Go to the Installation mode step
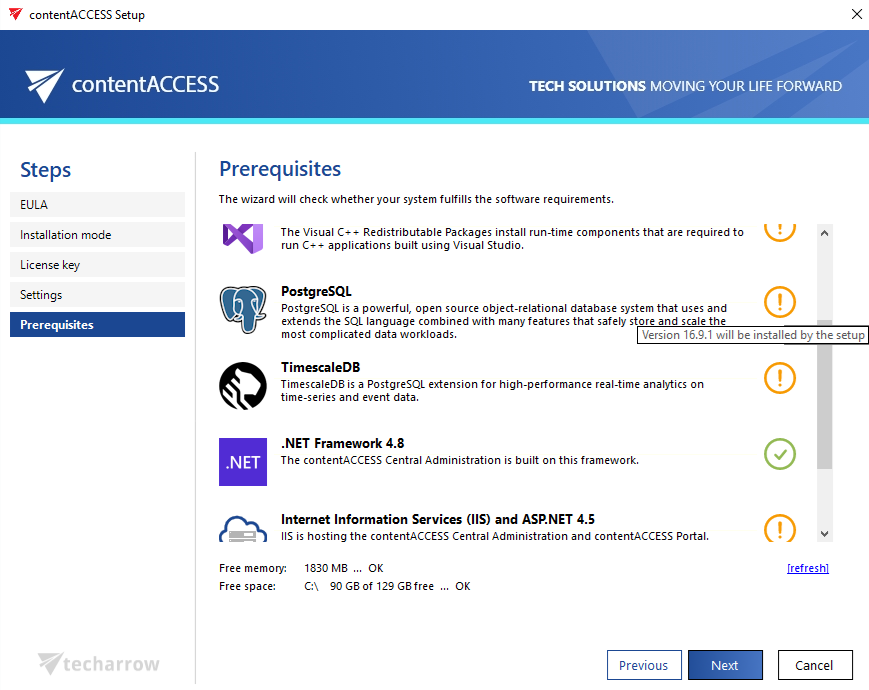The height and width of the screenshot is (690, 869). pyautogui.click(x=98, y=235)
